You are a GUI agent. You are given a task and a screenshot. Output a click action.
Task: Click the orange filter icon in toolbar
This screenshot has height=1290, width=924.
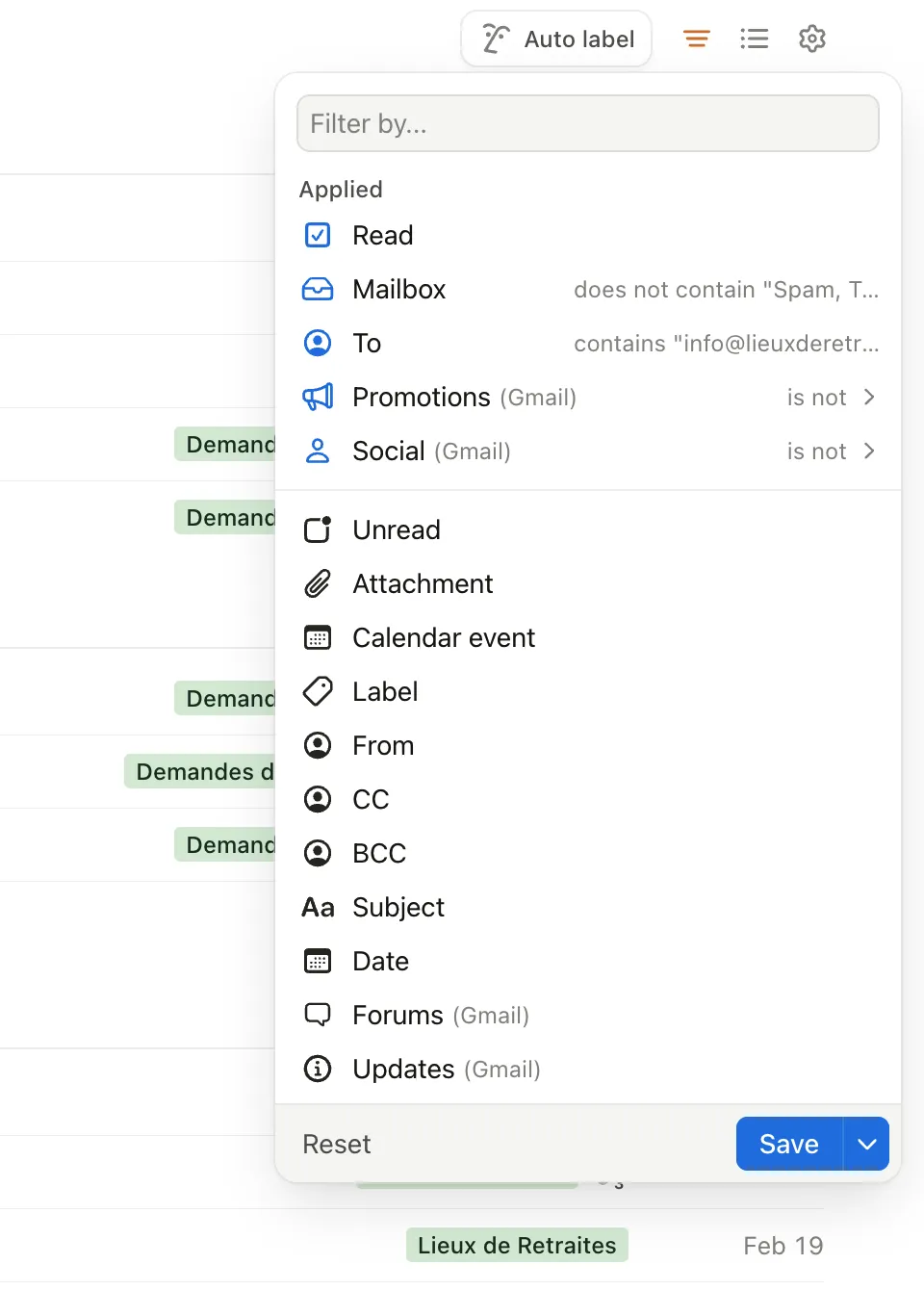point(696,39)
